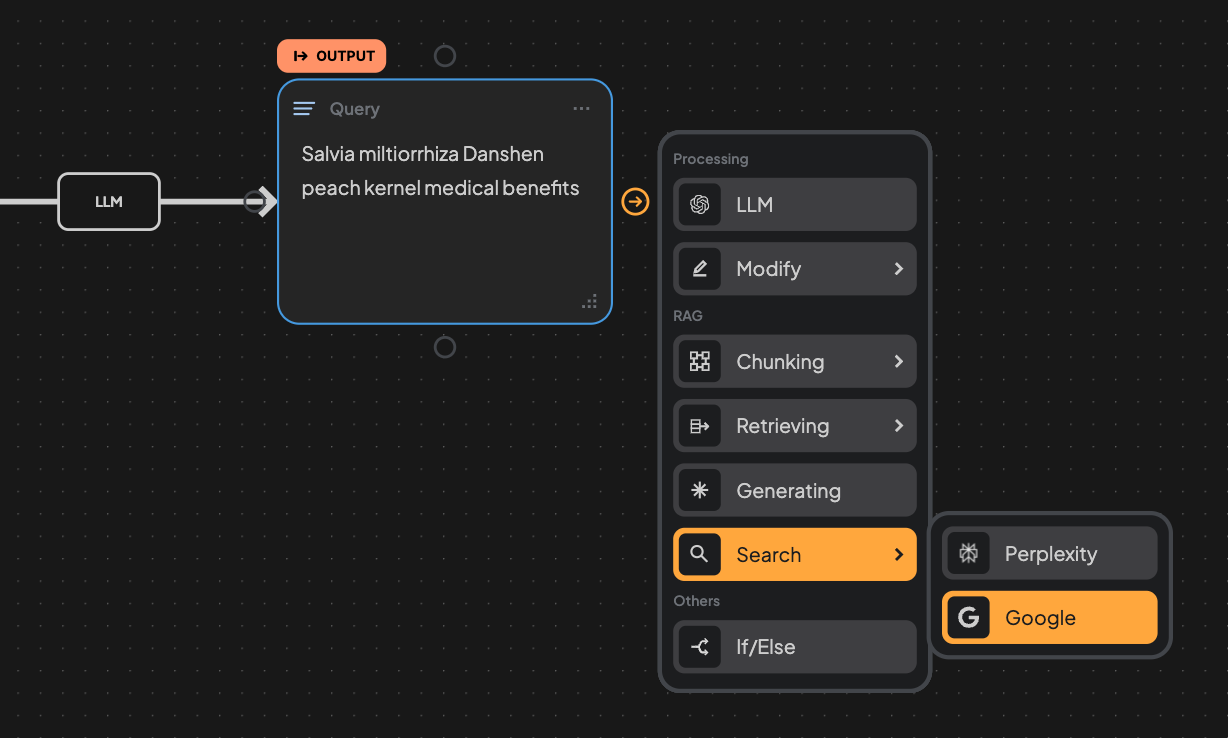The height and width of the screenshot is (738, 1228).
Task: Expand the Search submenu chevron
Action: [898, 554]
